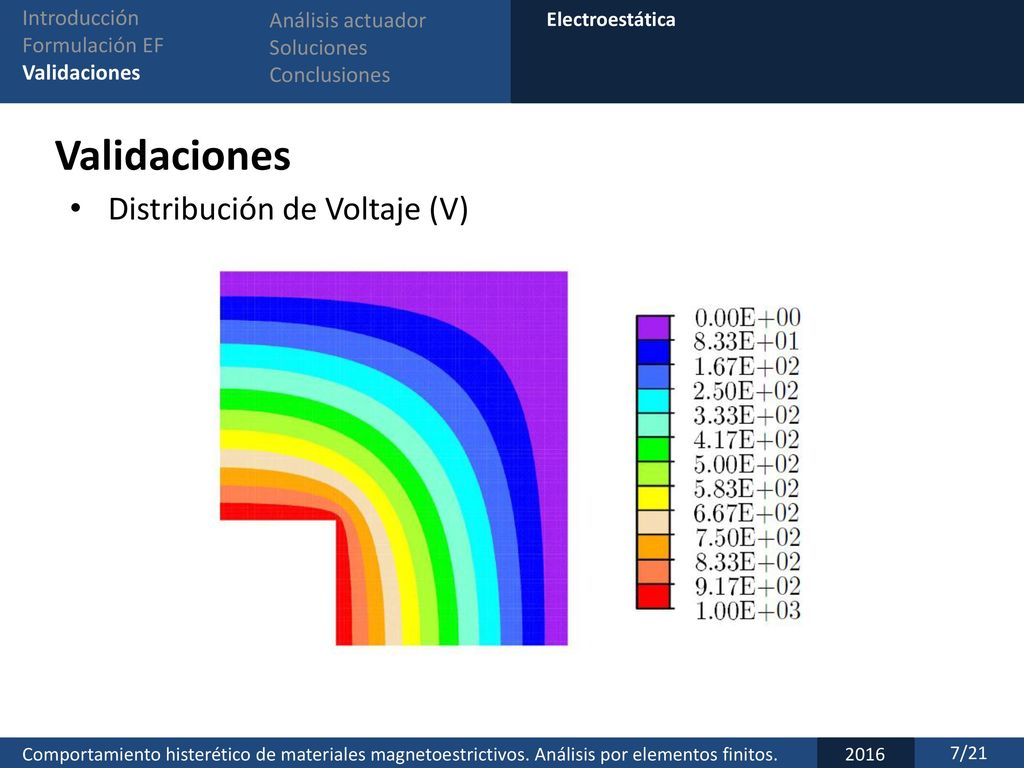Click the legend value 7.50E+02
The height and width of the screenshot is (768, 1024).
(748, 537)
